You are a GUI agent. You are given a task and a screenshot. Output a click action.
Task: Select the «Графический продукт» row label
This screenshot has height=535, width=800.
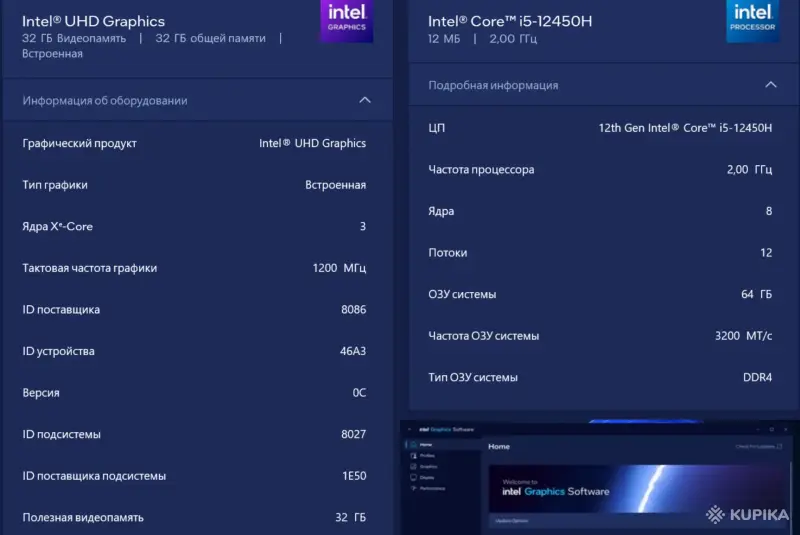(x=79, y=143)
